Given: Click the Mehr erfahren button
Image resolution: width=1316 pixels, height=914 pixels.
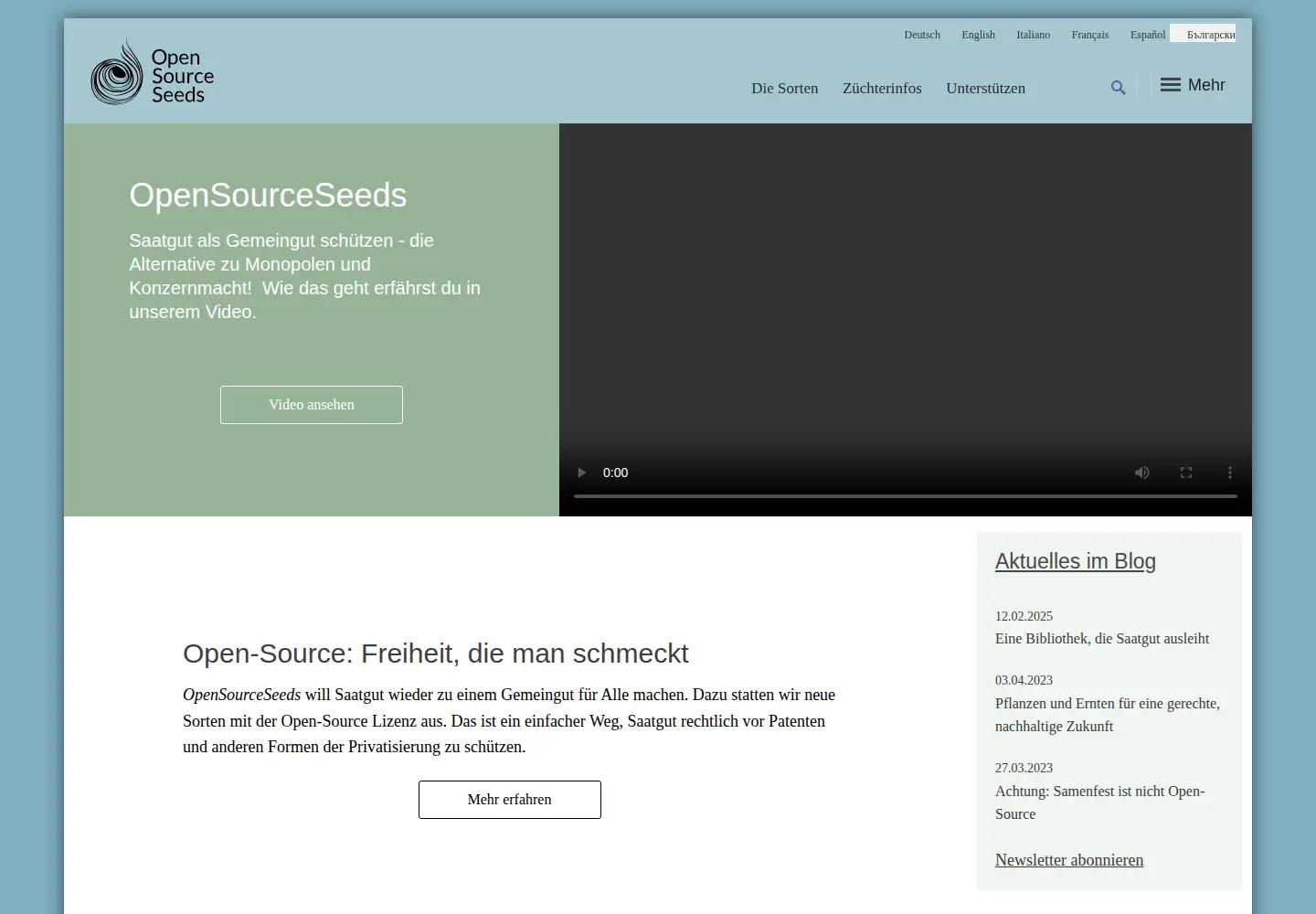Looking at the screenshot, I should (510, 800).
